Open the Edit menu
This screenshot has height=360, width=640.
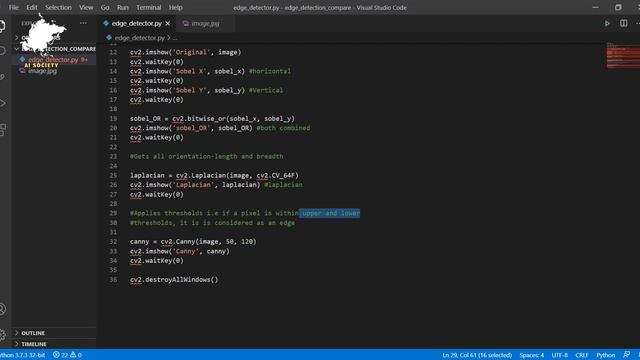click(x=32, y=7)
